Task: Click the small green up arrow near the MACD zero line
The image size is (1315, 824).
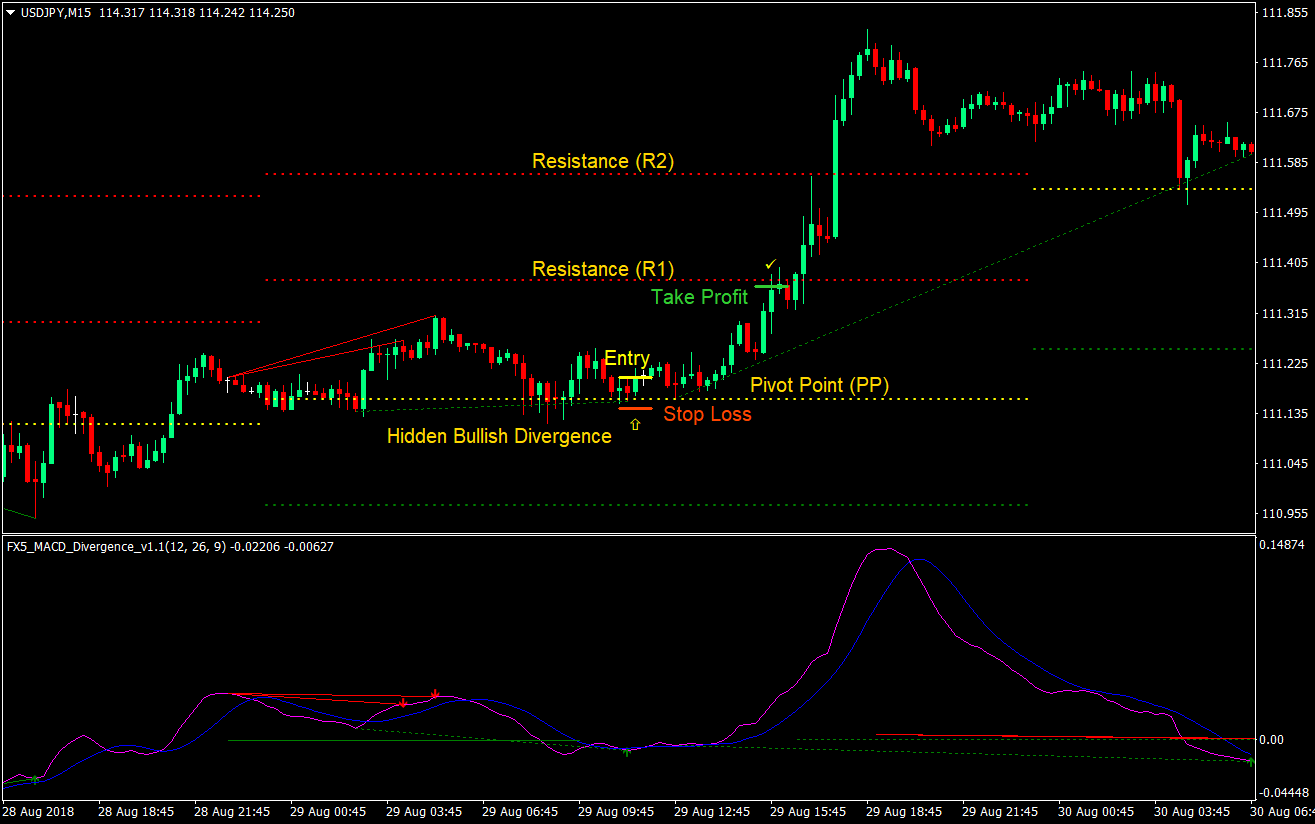Action: pyautogui.click(x=627, y=751)
